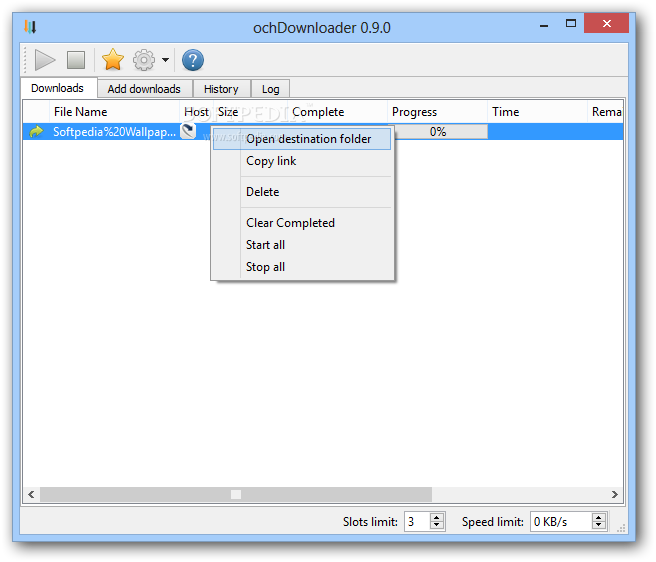Select the Softpedia%20Wallpap... file name
This screenshot has height=562, width=656.
(114, 132)
